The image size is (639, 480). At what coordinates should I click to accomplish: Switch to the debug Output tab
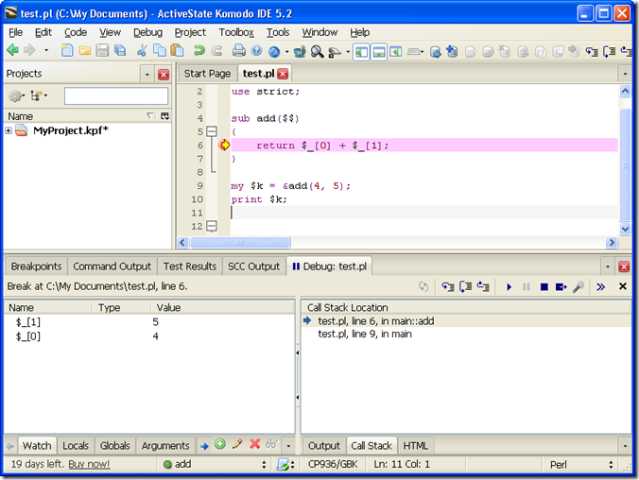[x=324, y=446]
